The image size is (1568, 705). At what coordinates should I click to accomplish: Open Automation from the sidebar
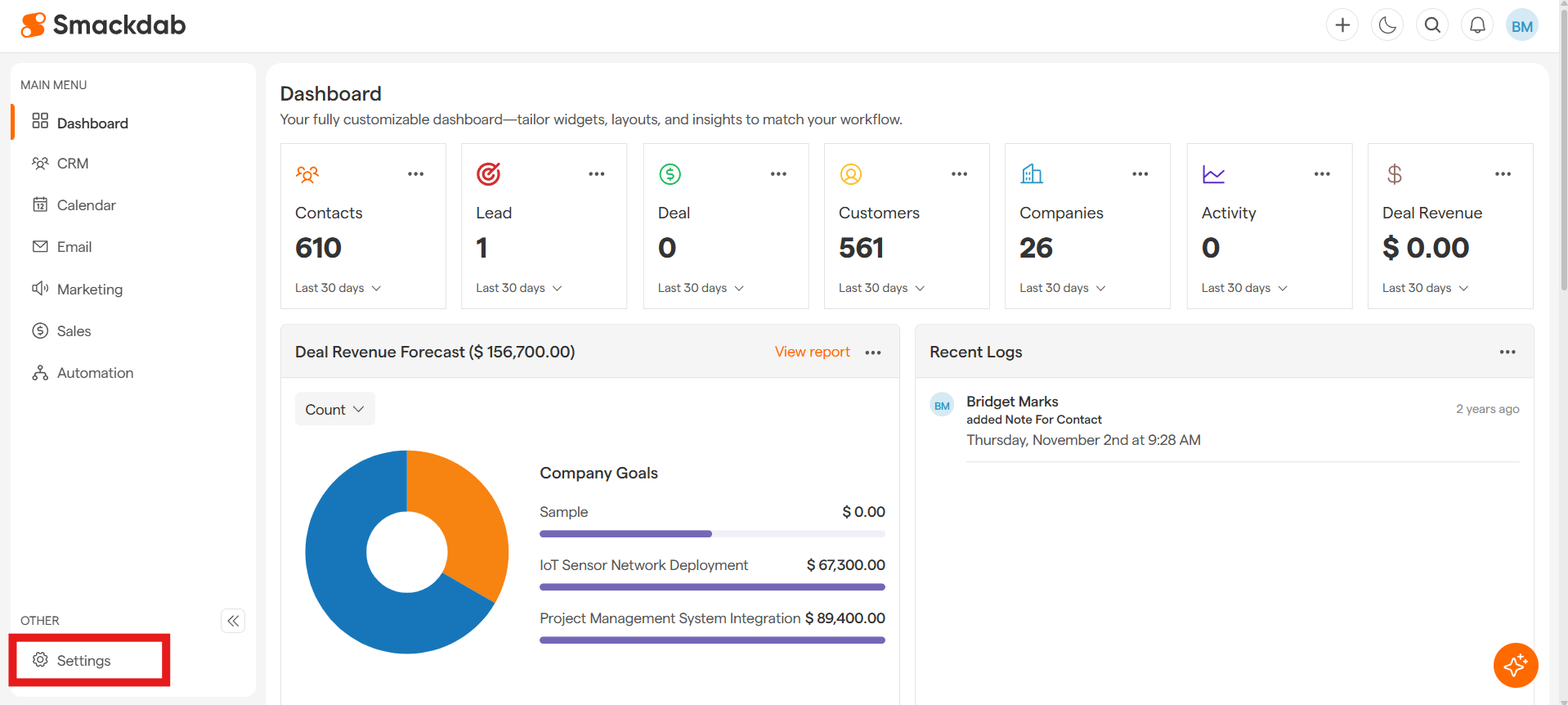click(x=95, y=373)
